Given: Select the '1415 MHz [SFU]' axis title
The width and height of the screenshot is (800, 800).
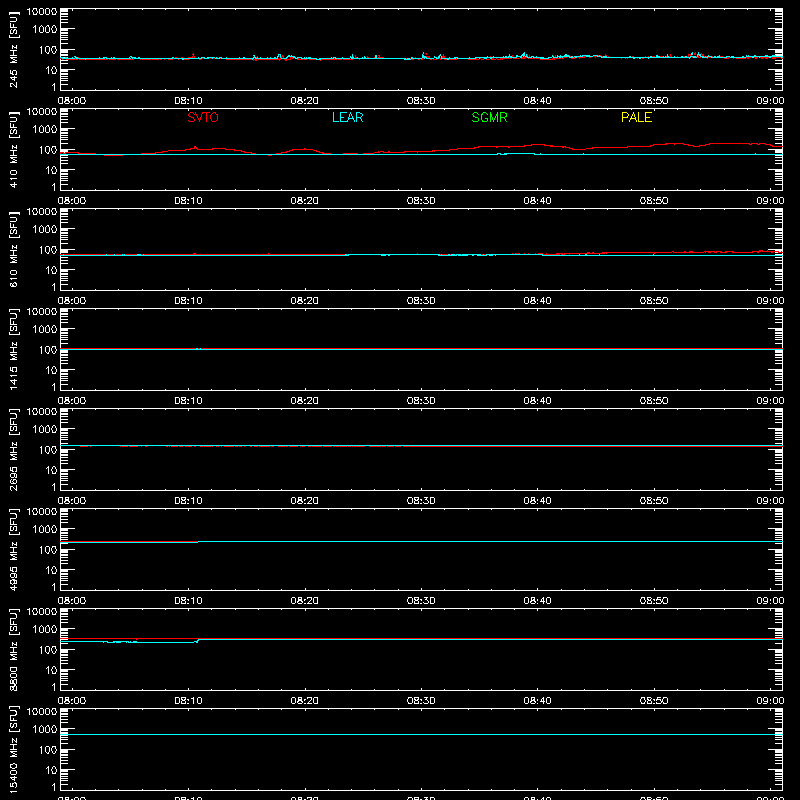Looking at the screenshot, I should (x=14, y=349).
